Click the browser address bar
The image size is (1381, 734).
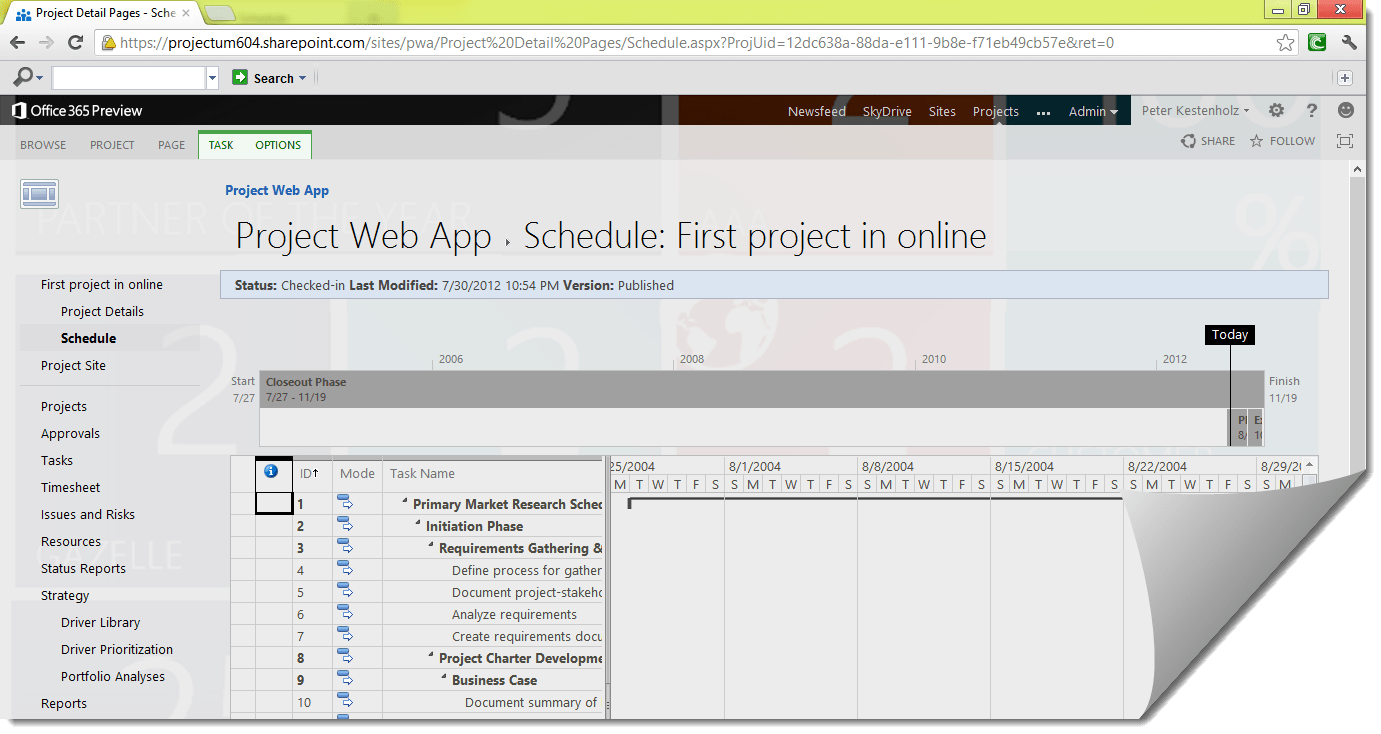tap(697, 42)
